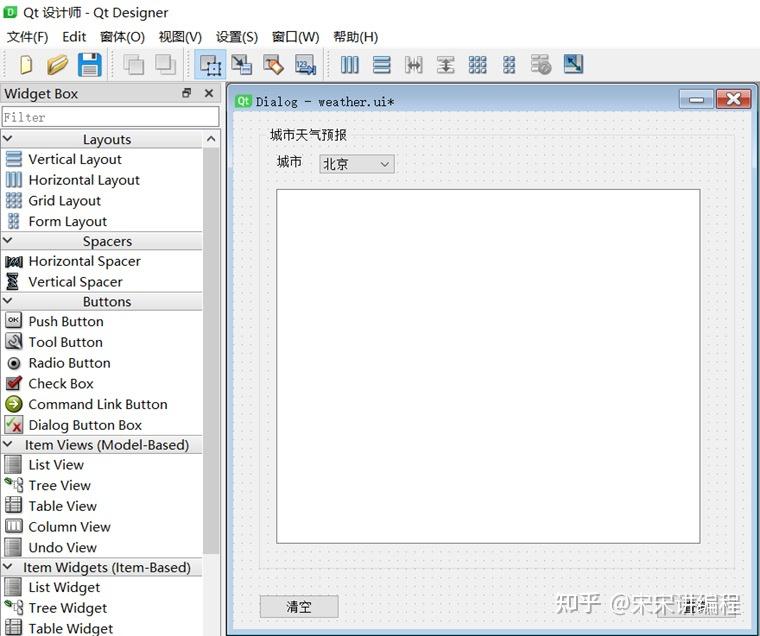Select Tree View in Widget Box
Viewport: 760px width, 636px height.
tap(102, 485)
